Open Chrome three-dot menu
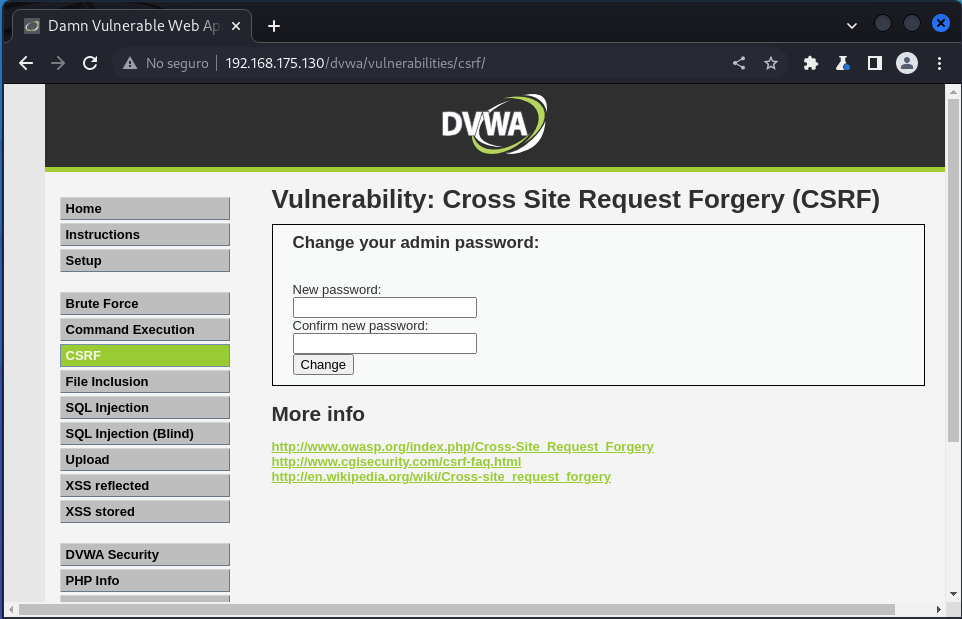Viewport: 962px width, 619px height. tap(939, 63)
